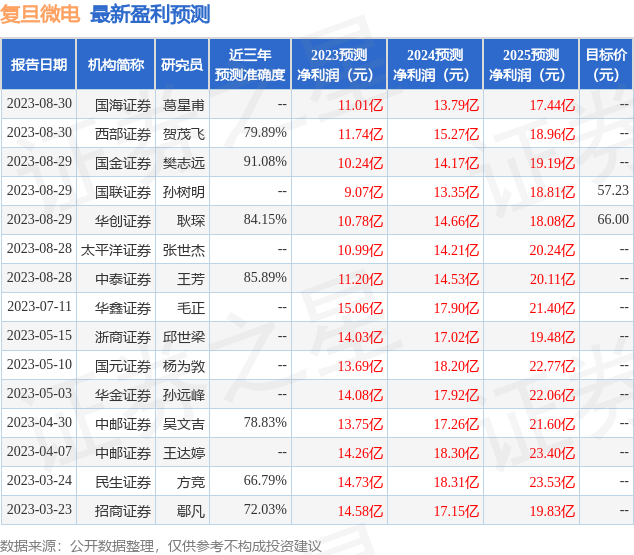
Task: Click the 近三年预测准确度 column header
Action: tap(250, 64)
